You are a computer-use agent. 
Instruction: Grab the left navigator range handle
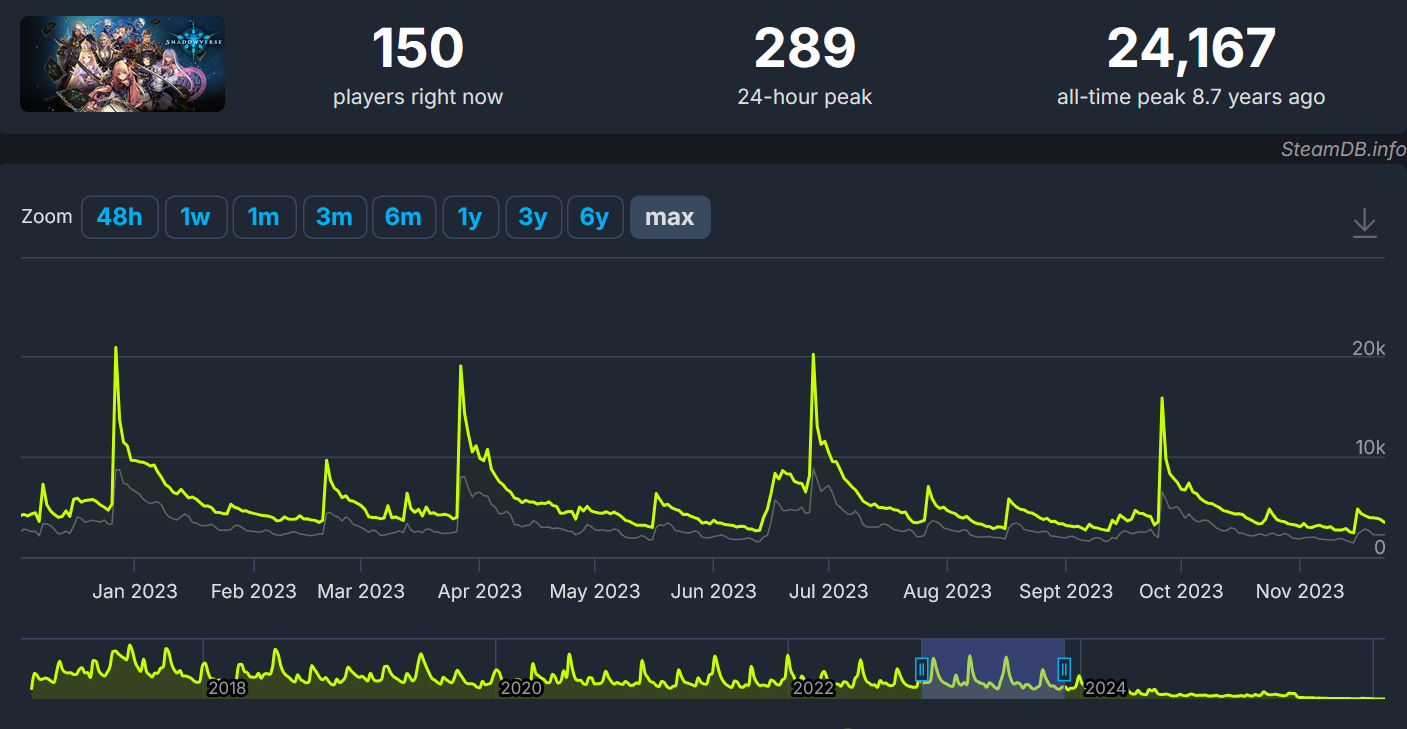922,669
